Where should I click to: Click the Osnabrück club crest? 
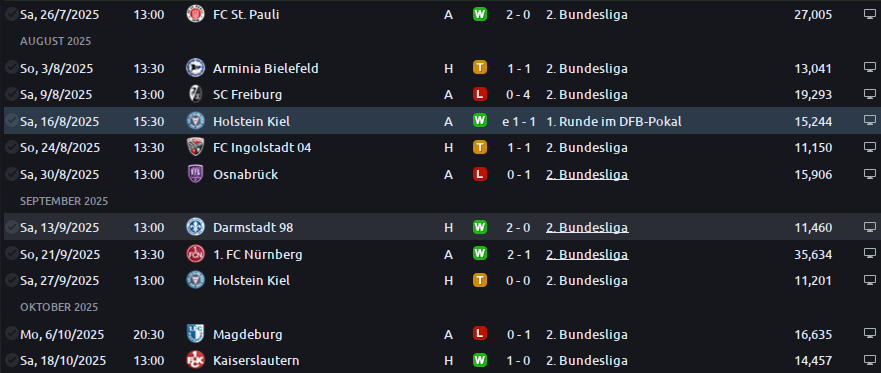coord(196,174)
